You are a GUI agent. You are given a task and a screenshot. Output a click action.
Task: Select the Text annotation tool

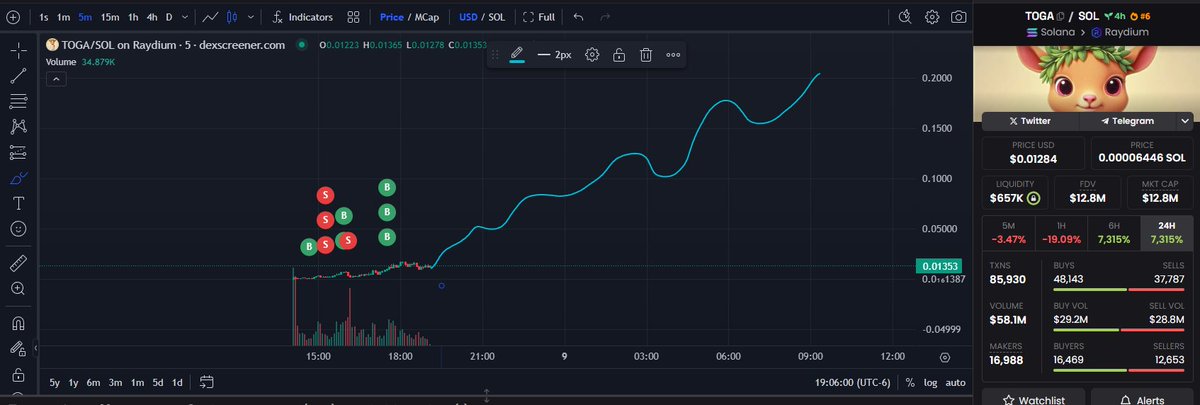(18, 203)
